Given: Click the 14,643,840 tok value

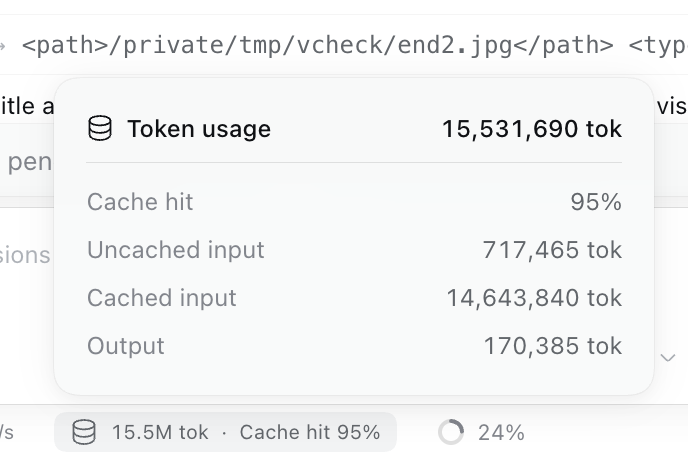Looking at the screenshot, I should (x=534, y=298).
